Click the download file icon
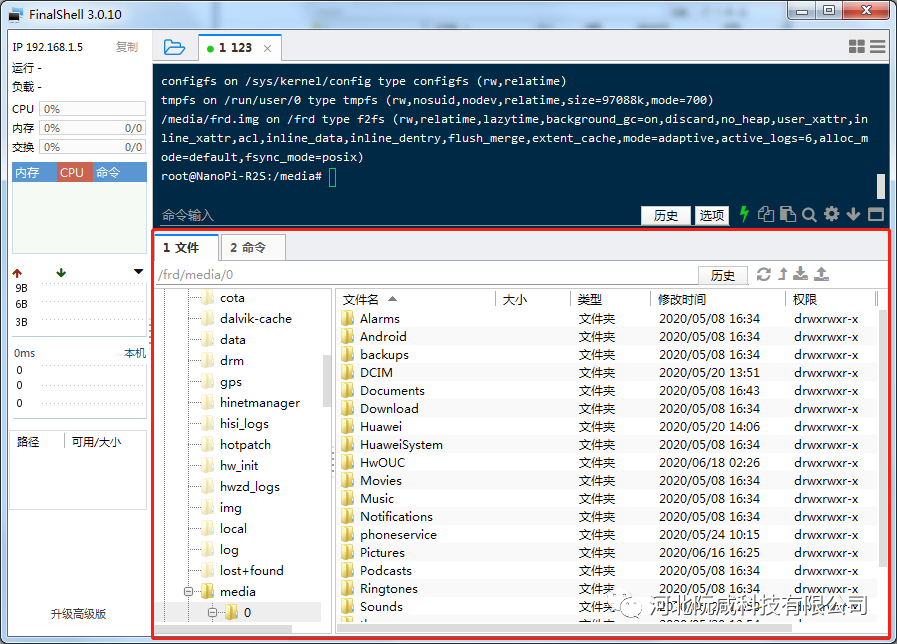Viewport: 897px width, 644px height. (x=800, y=274)
